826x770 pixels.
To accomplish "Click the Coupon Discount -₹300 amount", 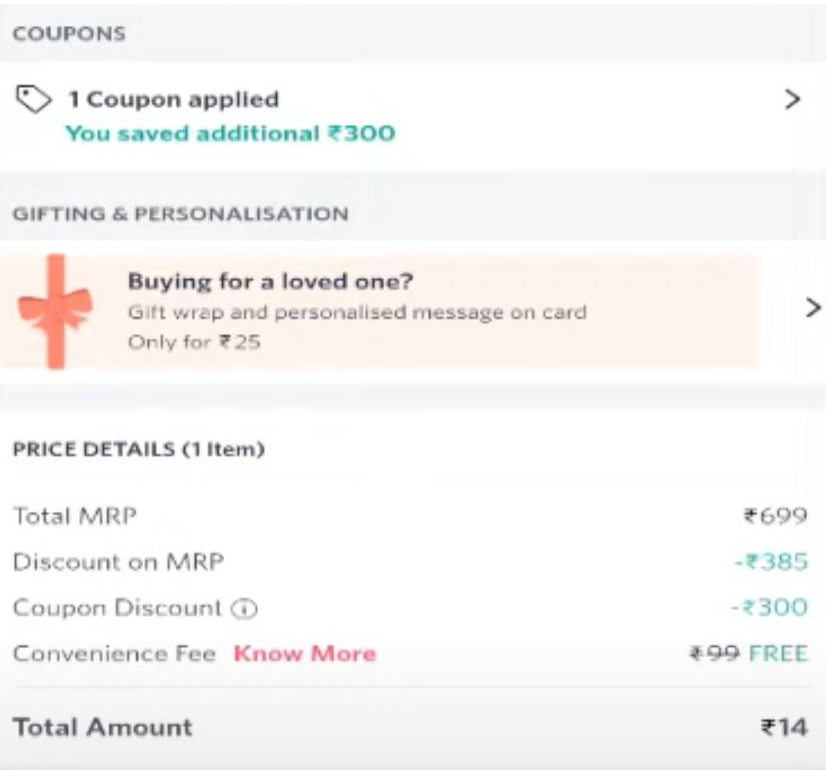I will pos(770,608).
